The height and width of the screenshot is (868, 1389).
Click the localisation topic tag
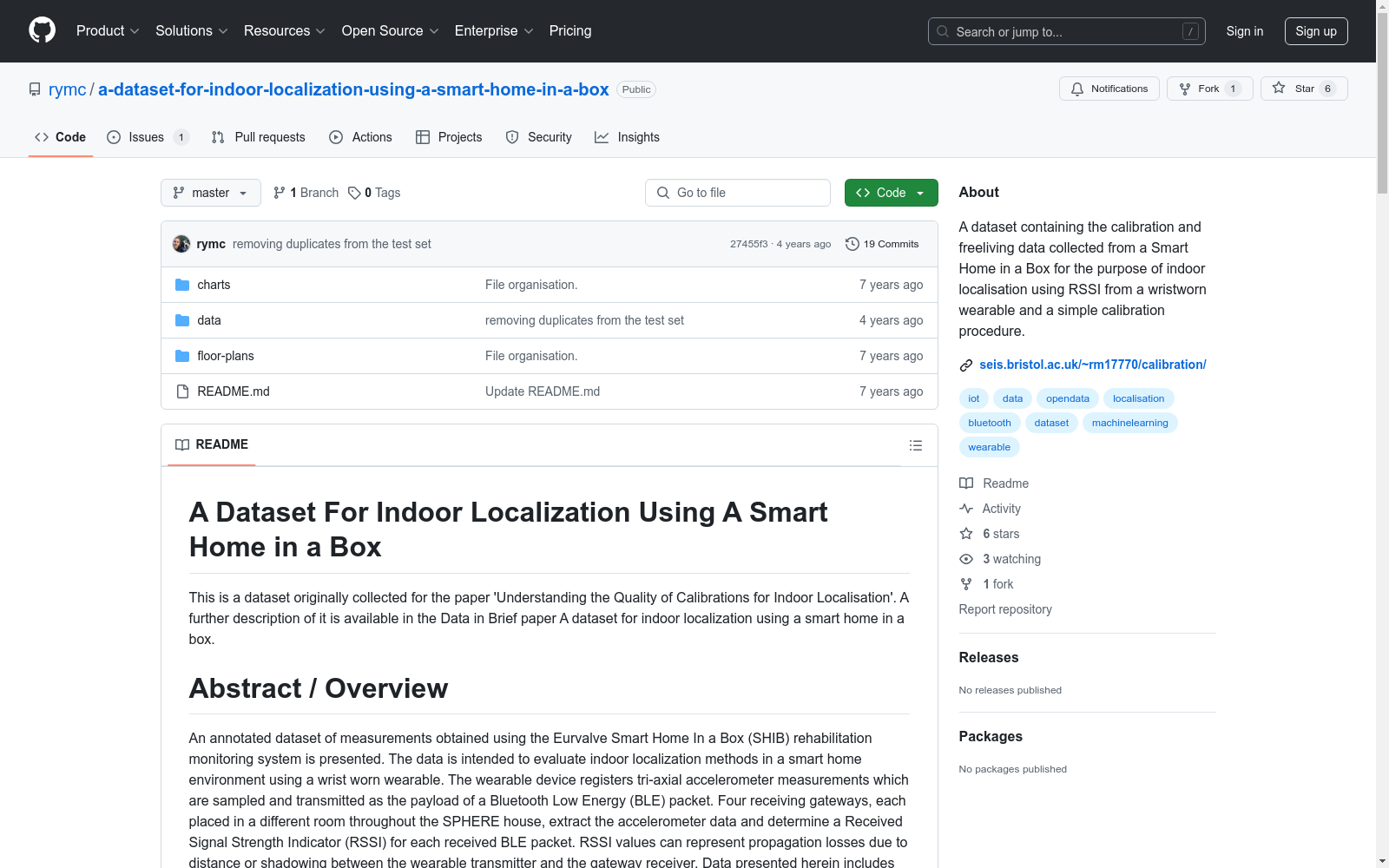click(x=1139, y=398)
